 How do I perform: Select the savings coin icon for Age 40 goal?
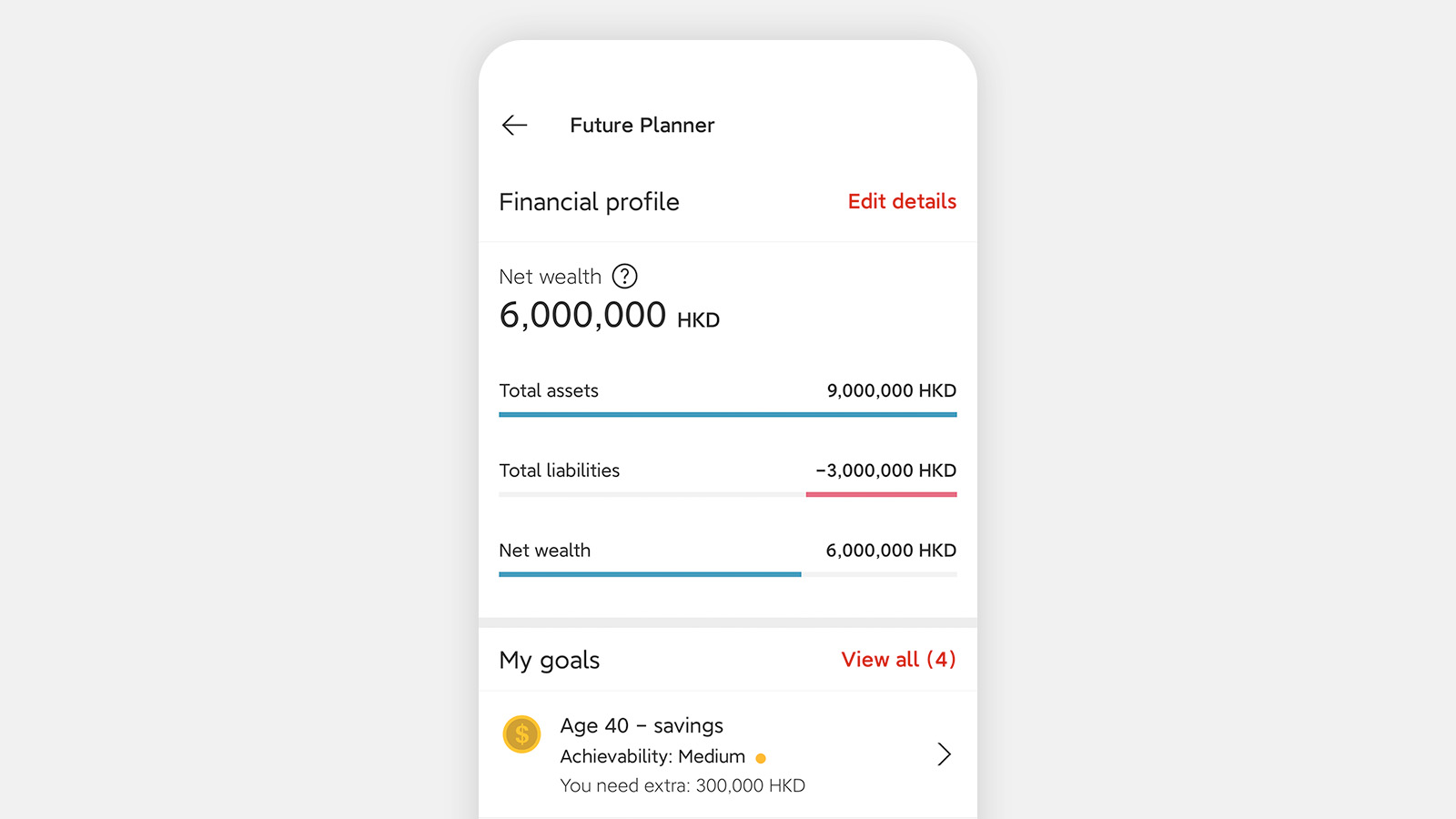coord(521,734)
